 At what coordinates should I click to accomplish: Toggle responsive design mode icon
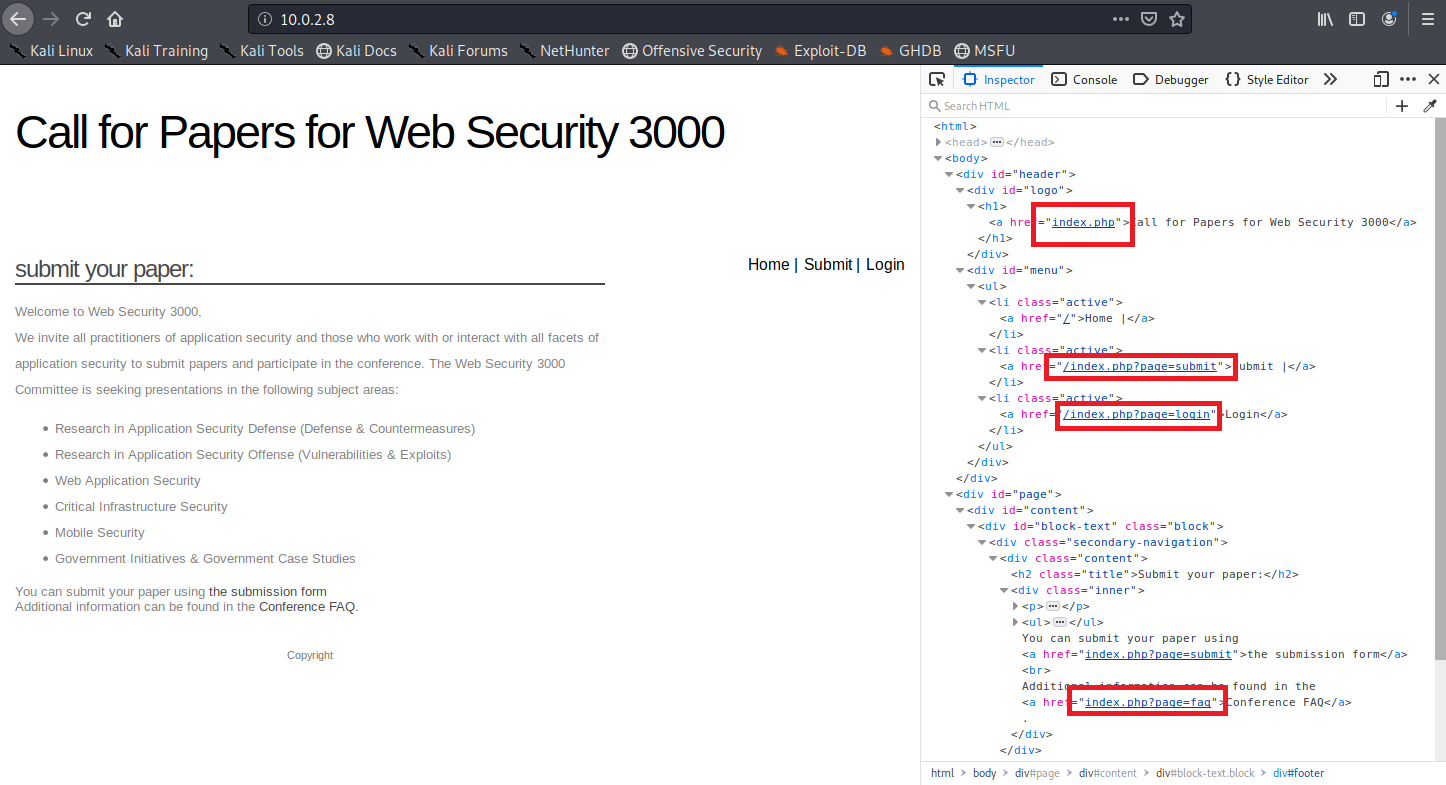[x=1381, y=80]
